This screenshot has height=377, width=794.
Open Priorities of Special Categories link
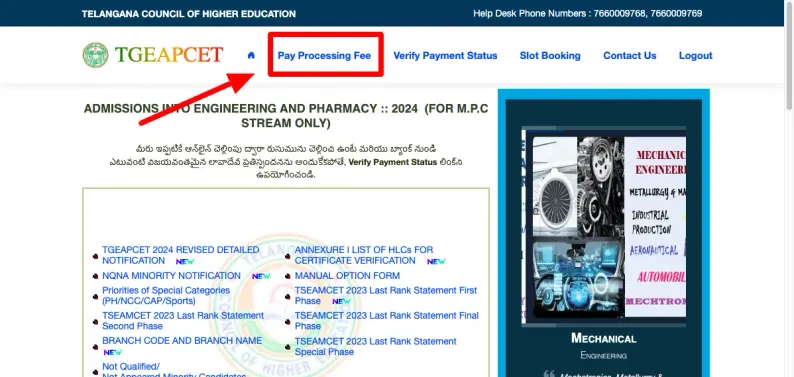[166, 296]
